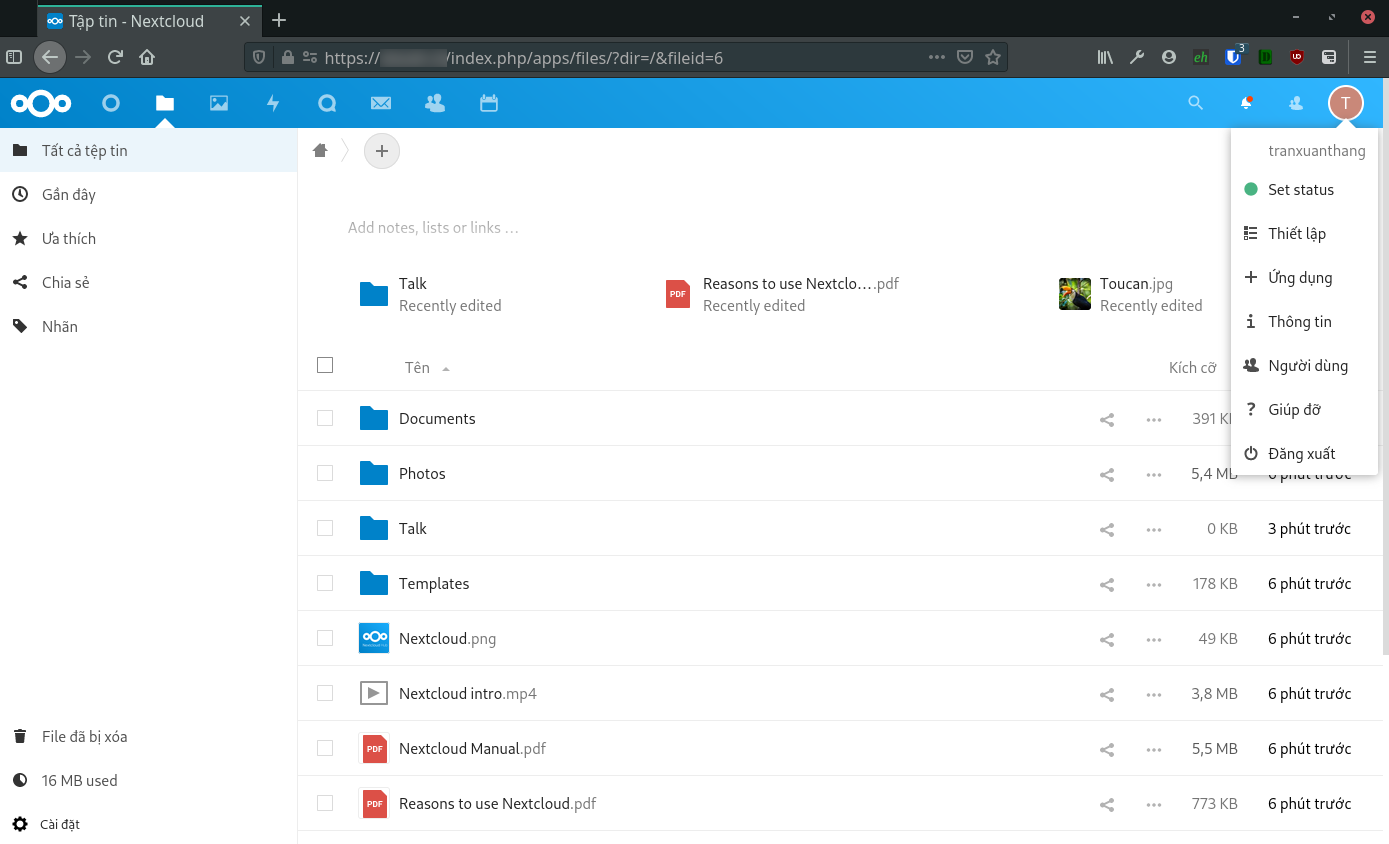Check the Documents folder checkbox
Viewport: 1389px width, 844px height.
point(325,418)
